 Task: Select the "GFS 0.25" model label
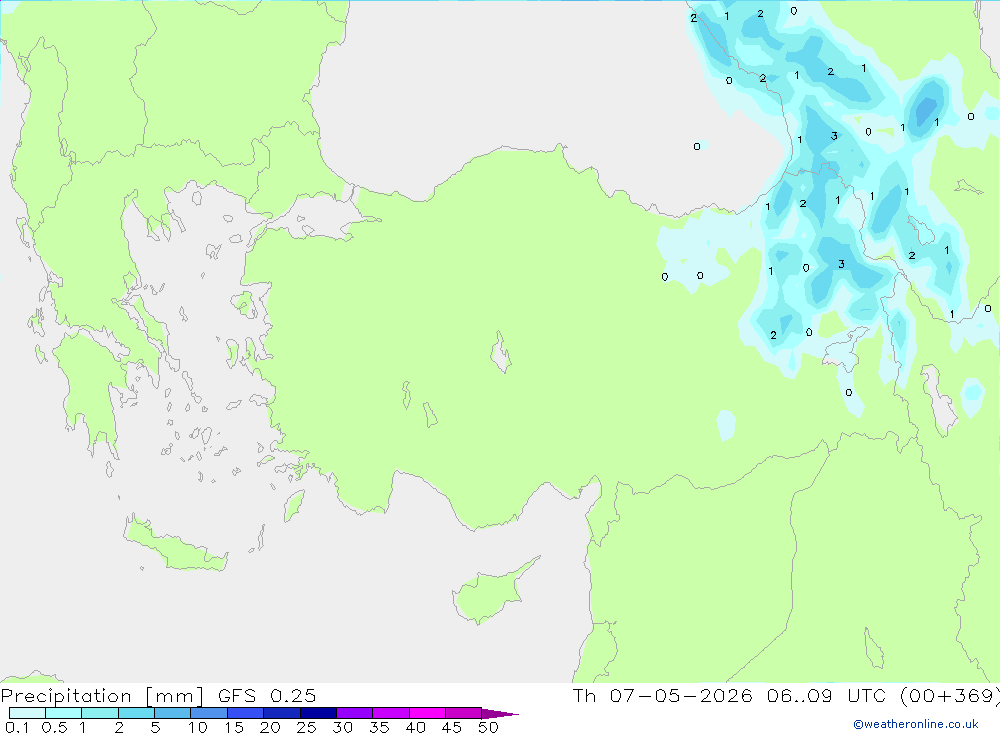point(267,695)
